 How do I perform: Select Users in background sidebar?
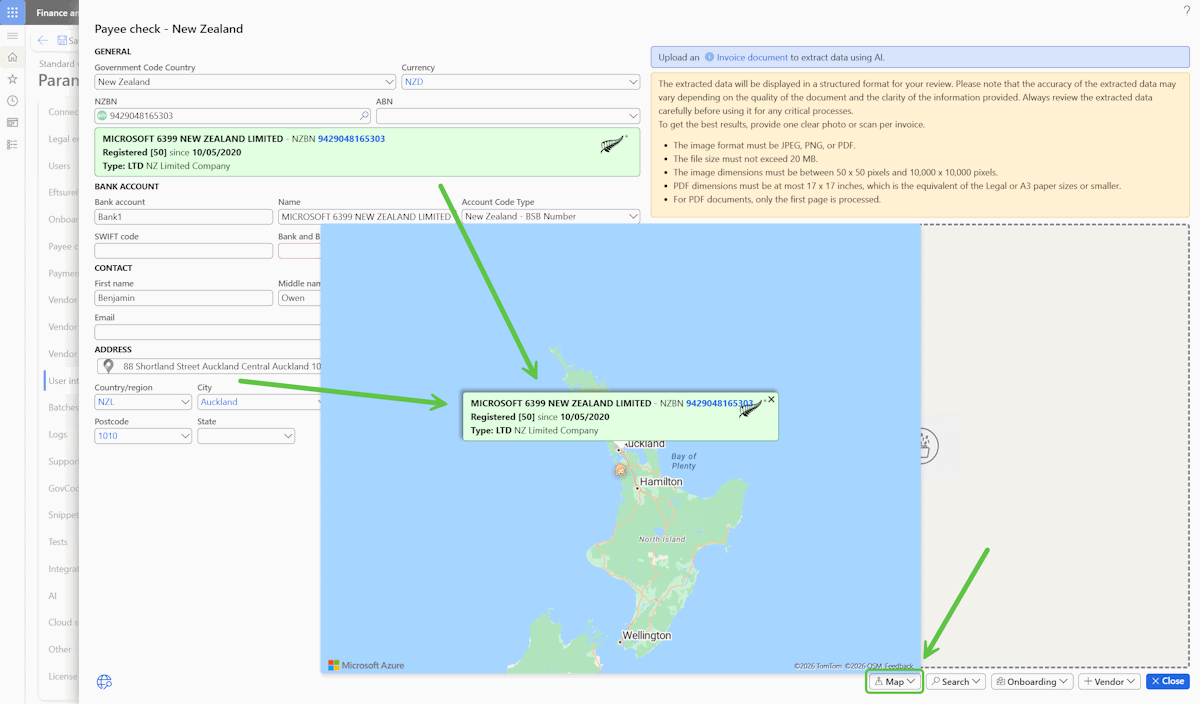click(60, 166)
